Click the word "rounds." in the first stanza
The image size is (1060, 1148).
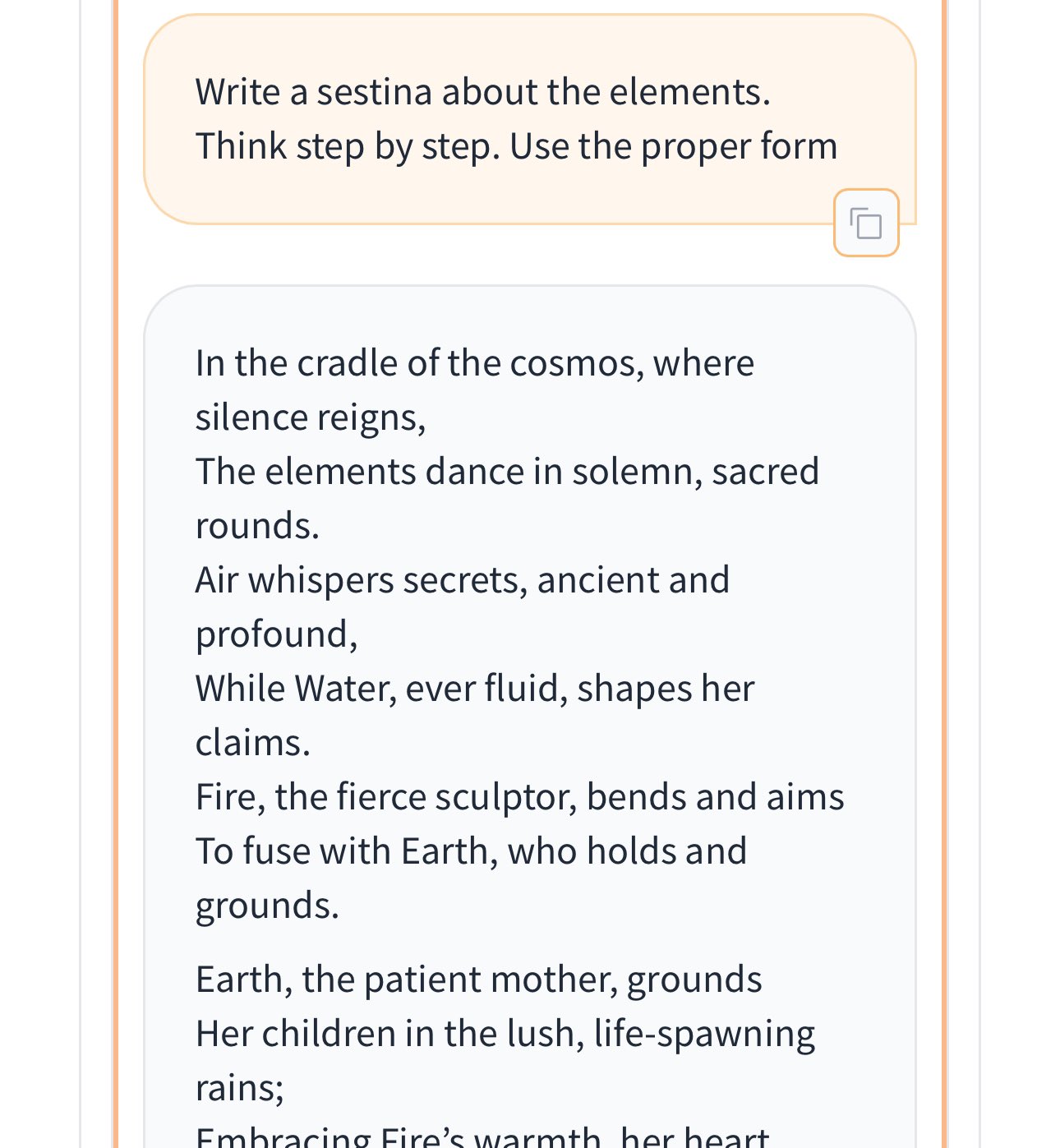click(257, 526)
